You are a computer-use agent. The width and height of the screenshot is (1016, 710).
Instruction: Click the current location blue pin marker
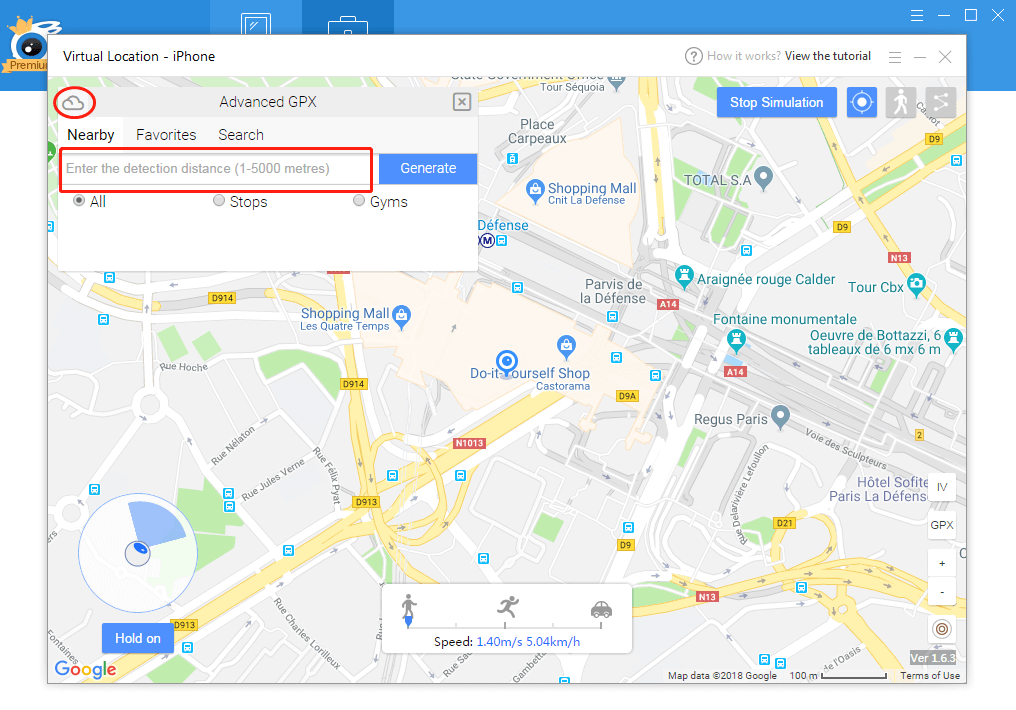click(x=507, y=361)
